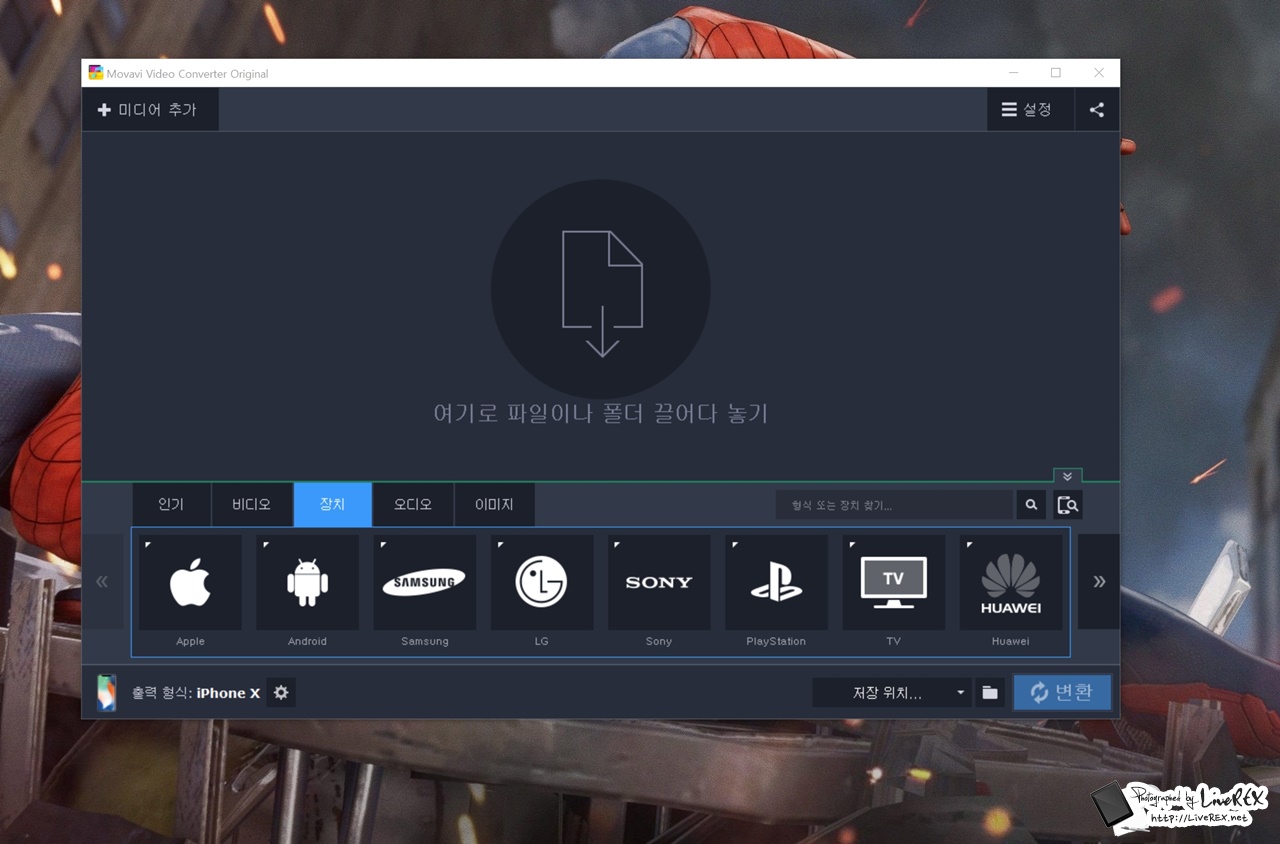Click the detect device icon
This screenshot has width=1280, height=844.
tap(1068, 505)
